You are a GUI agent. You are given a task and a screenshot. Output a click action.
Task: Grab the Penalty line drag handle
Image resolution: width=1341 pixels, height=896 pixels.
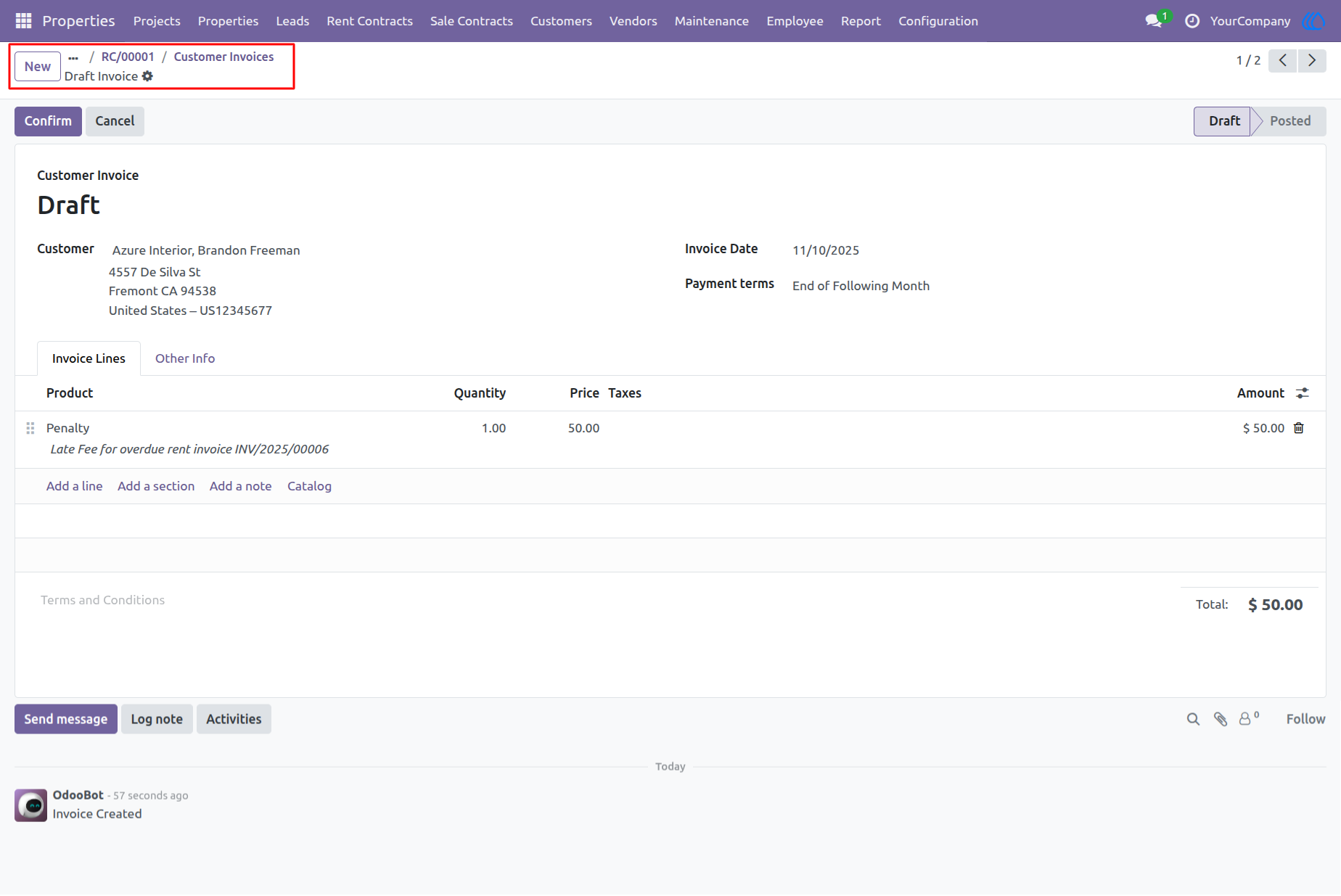(30, 428)
